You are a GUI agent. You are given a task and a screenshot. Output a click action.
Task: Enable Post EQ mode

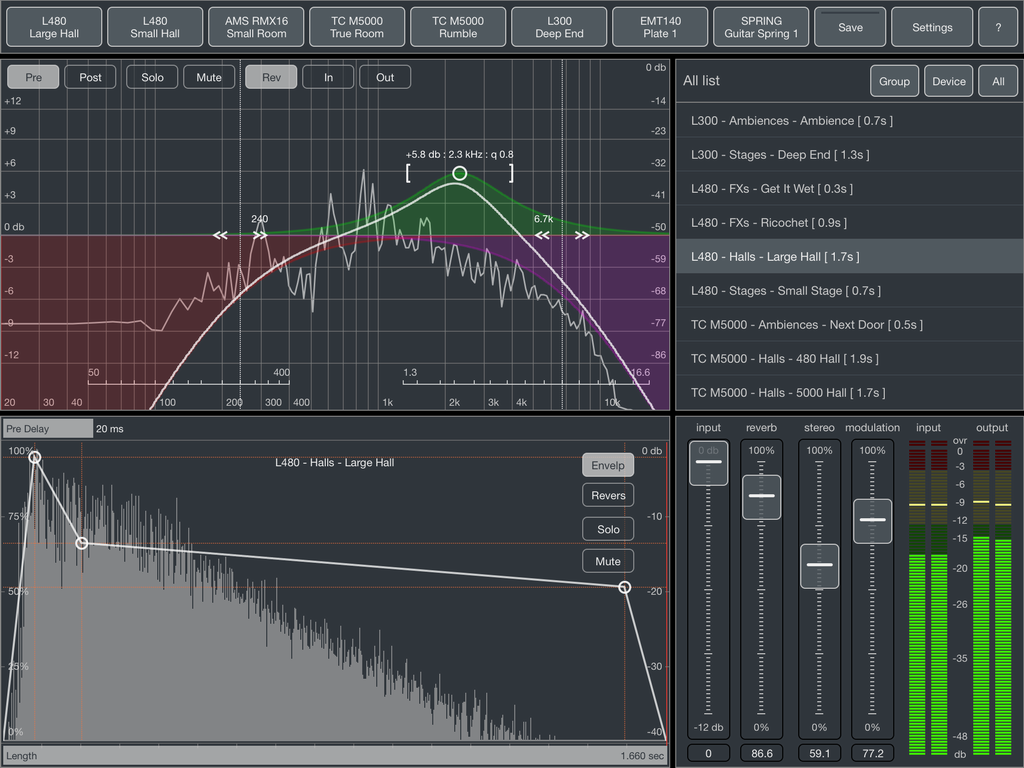tap(90, 76)
